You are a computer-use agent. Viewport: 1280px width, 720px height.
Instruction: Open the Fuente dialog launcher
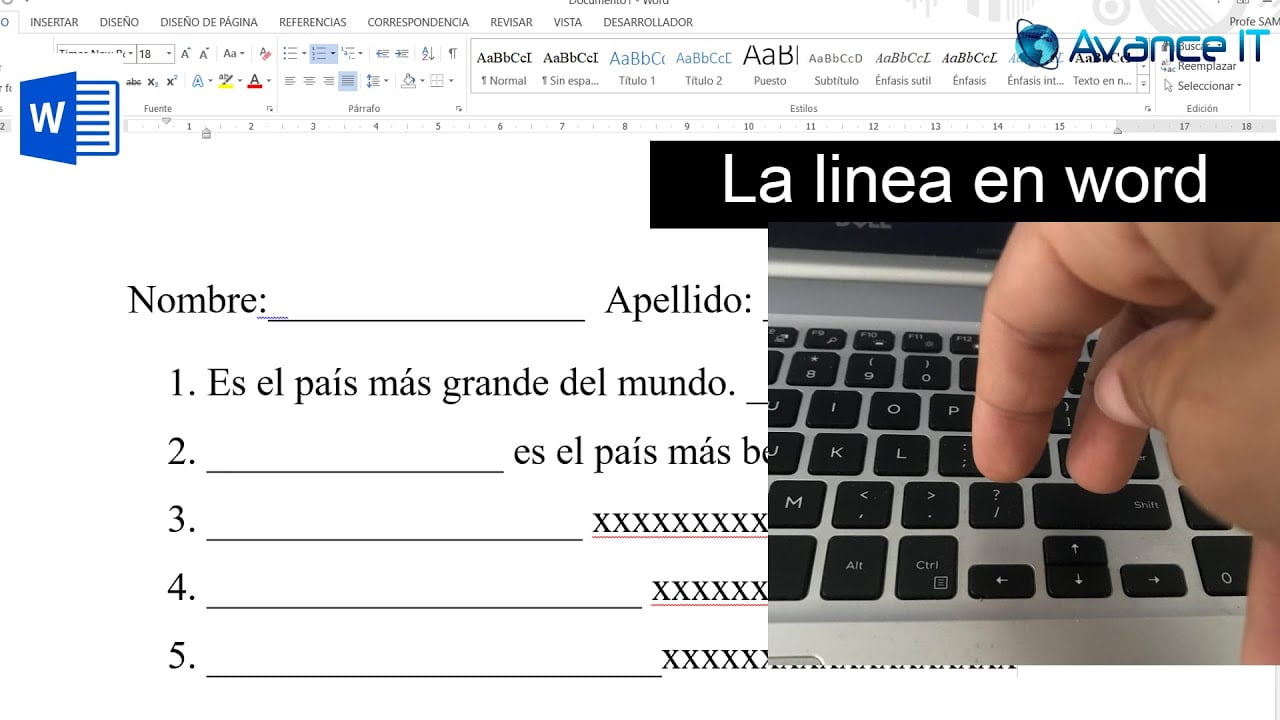tap(270, 108)
